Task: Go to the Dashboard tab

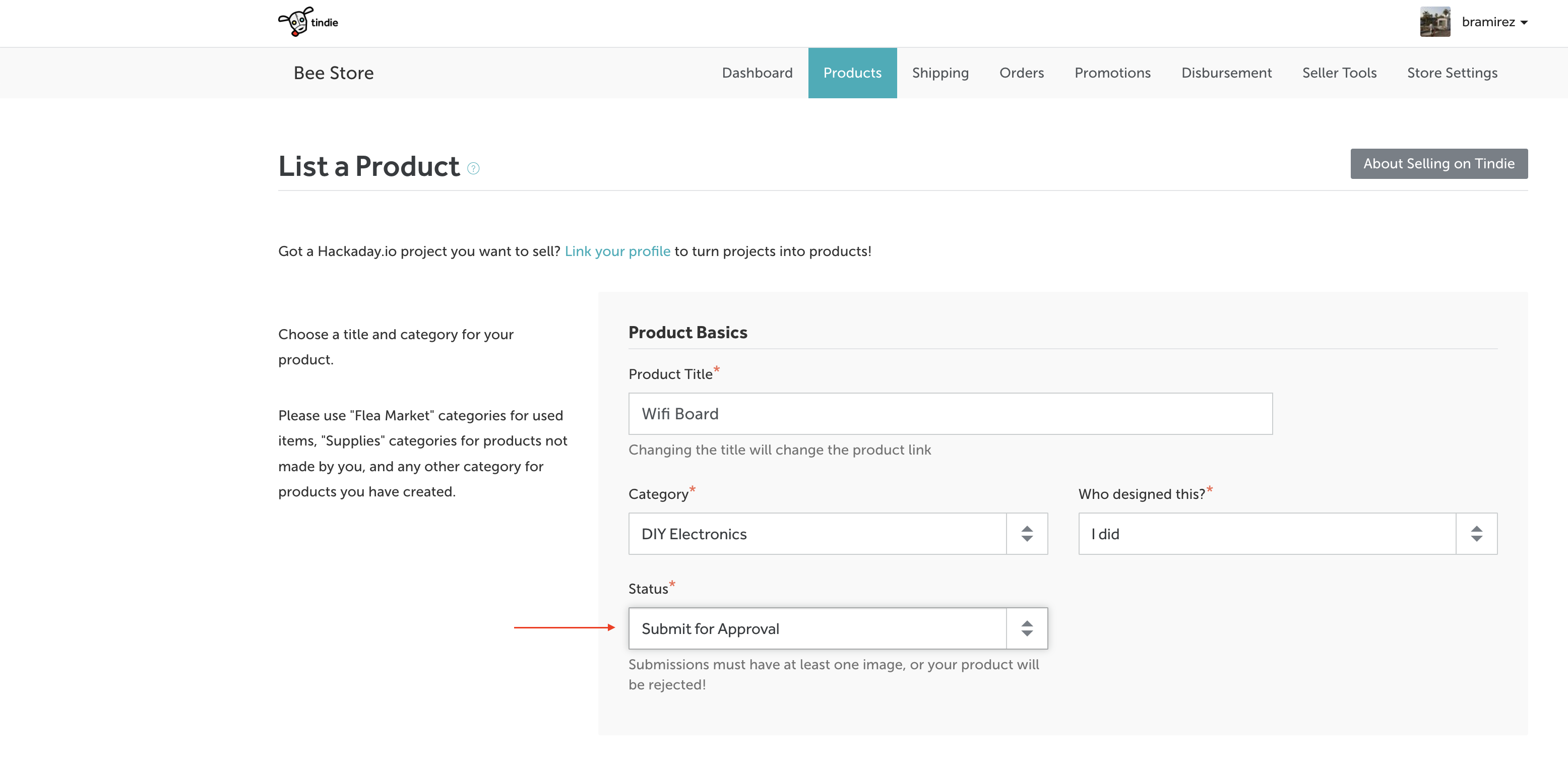Action: (757, 73)
